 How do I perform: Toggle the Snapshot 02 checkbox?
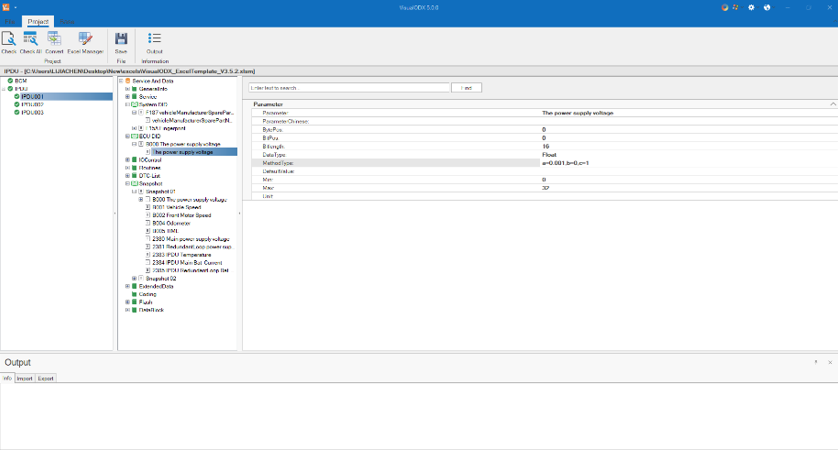coord(140,278)
